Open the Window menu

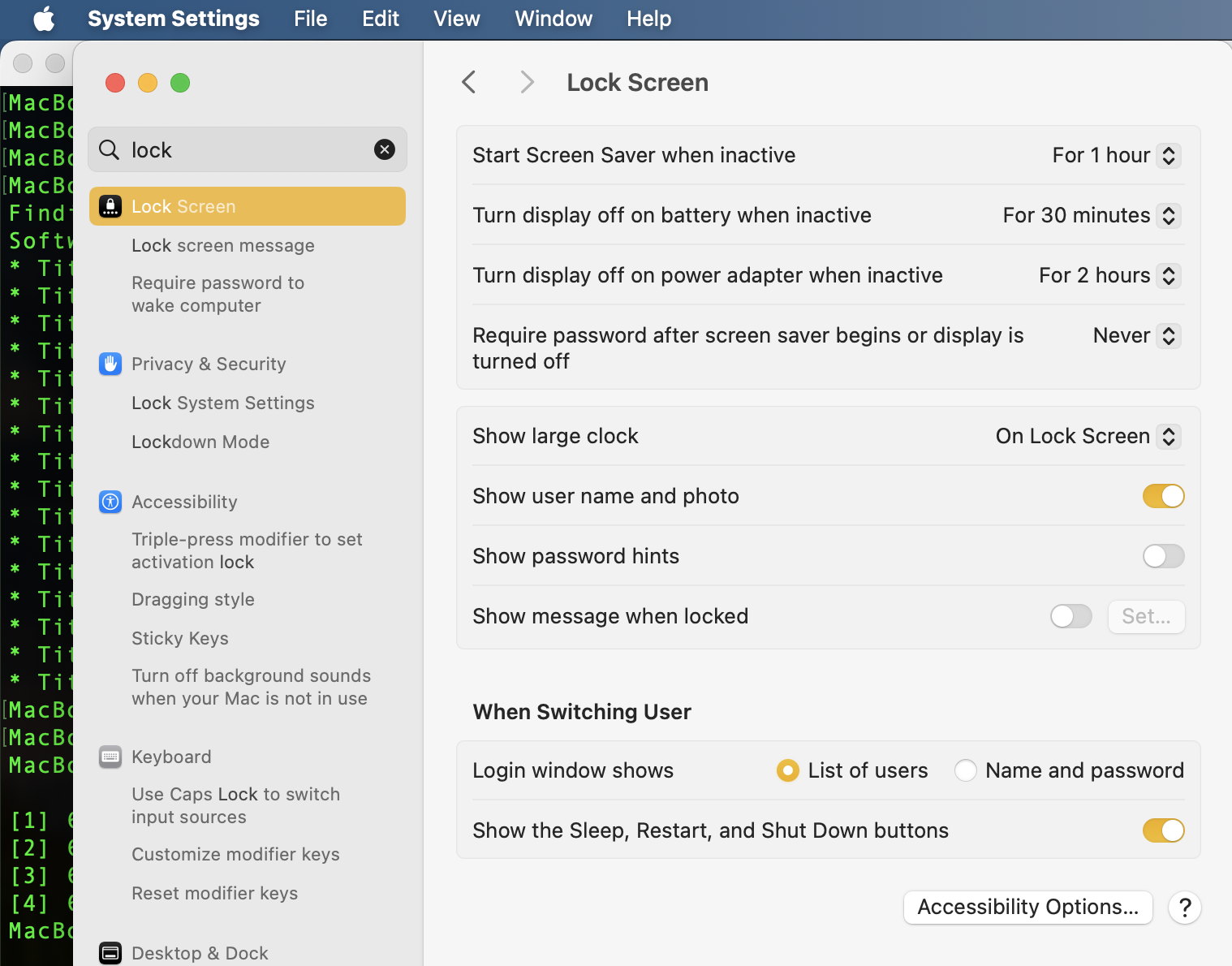[553, 19]
